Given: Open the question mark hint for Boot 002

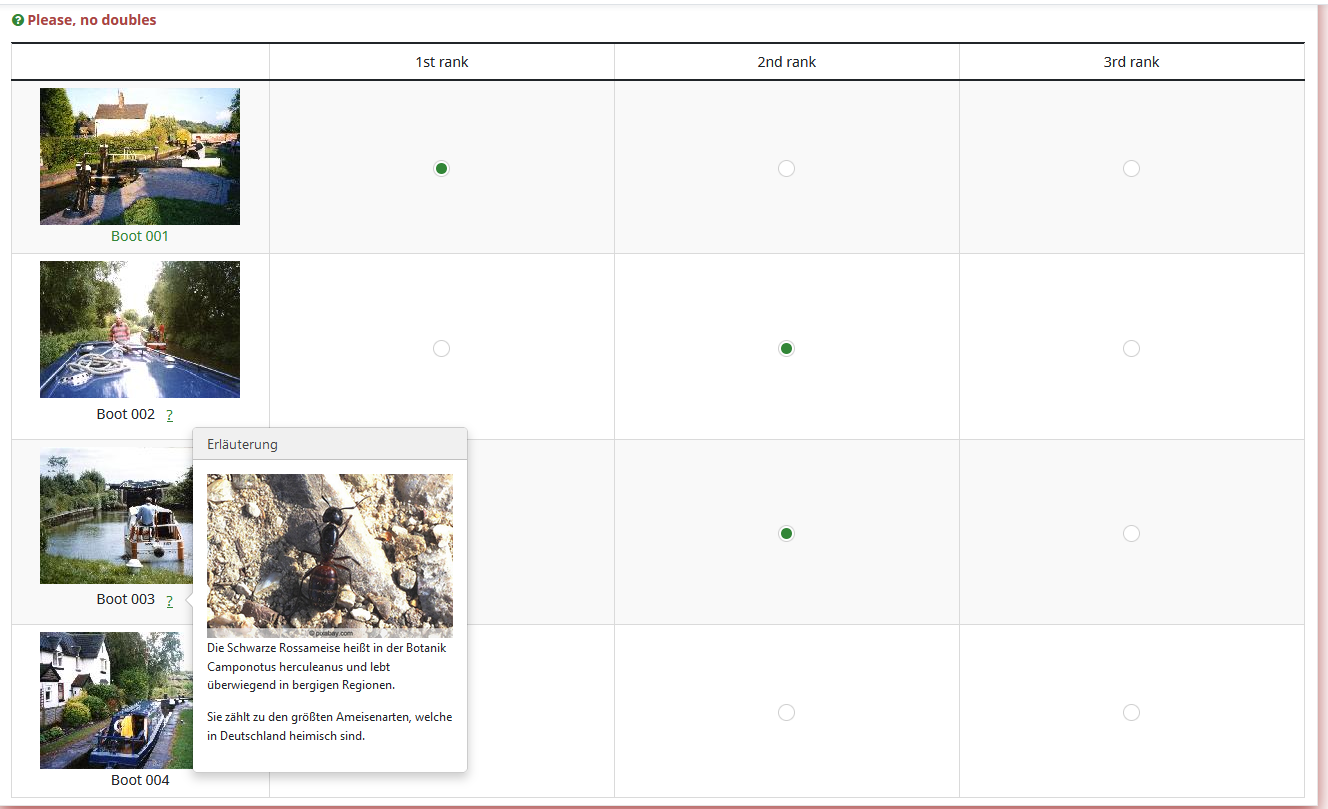Looking at the screenshot, I should (170, 415).
